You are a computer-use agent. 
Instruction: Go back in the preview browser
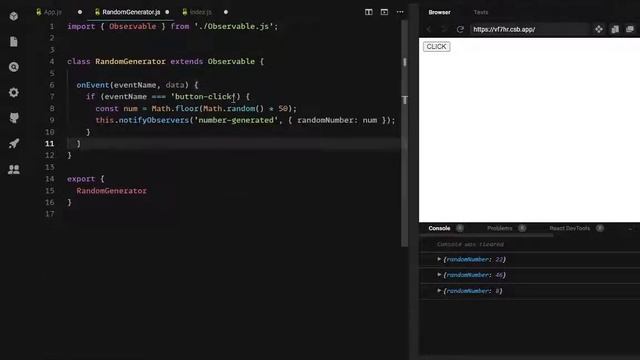click(429, 29)
